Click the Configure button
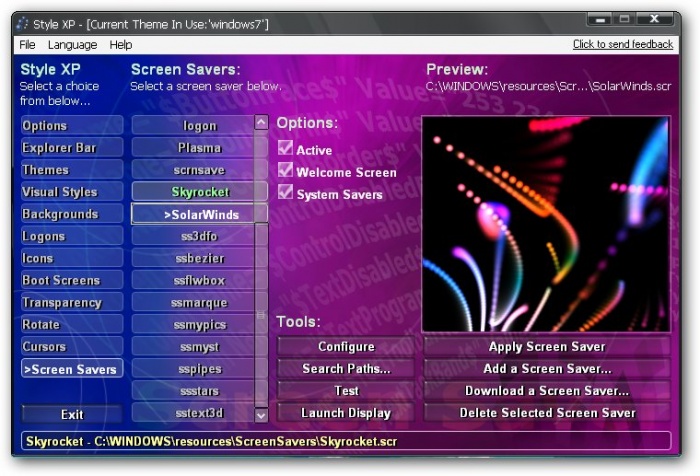Screen dimensions: 700x476 (x=346, y=347)
